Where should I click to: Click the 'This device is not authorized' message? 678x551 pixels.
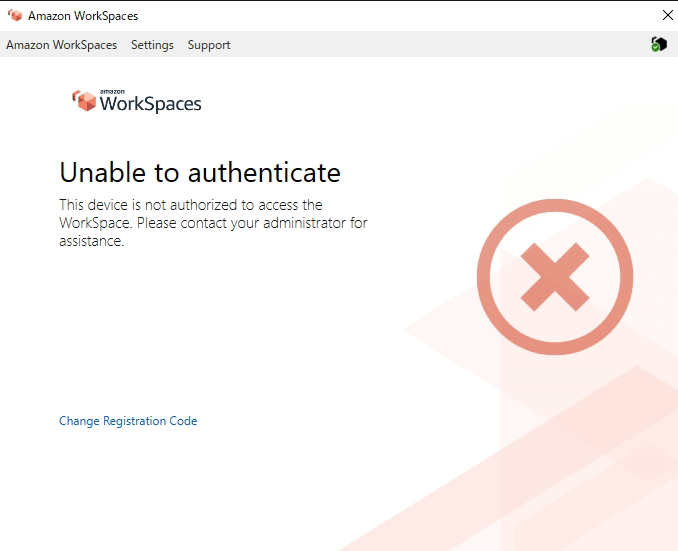pyautogui.click(x=213, y=223)
